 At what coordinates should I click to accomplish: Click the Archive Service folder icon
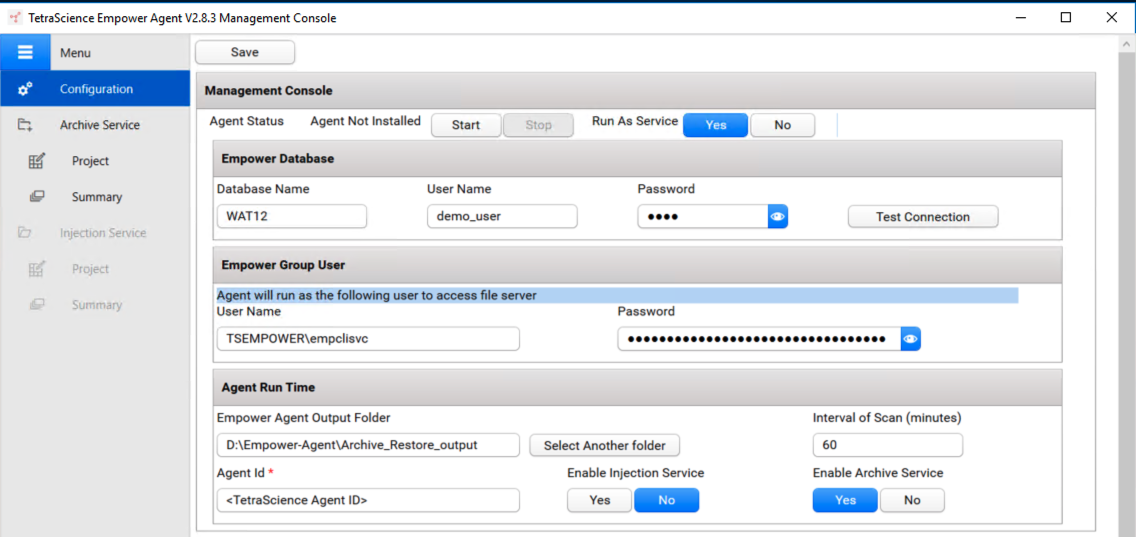click(x=25, y=125)
